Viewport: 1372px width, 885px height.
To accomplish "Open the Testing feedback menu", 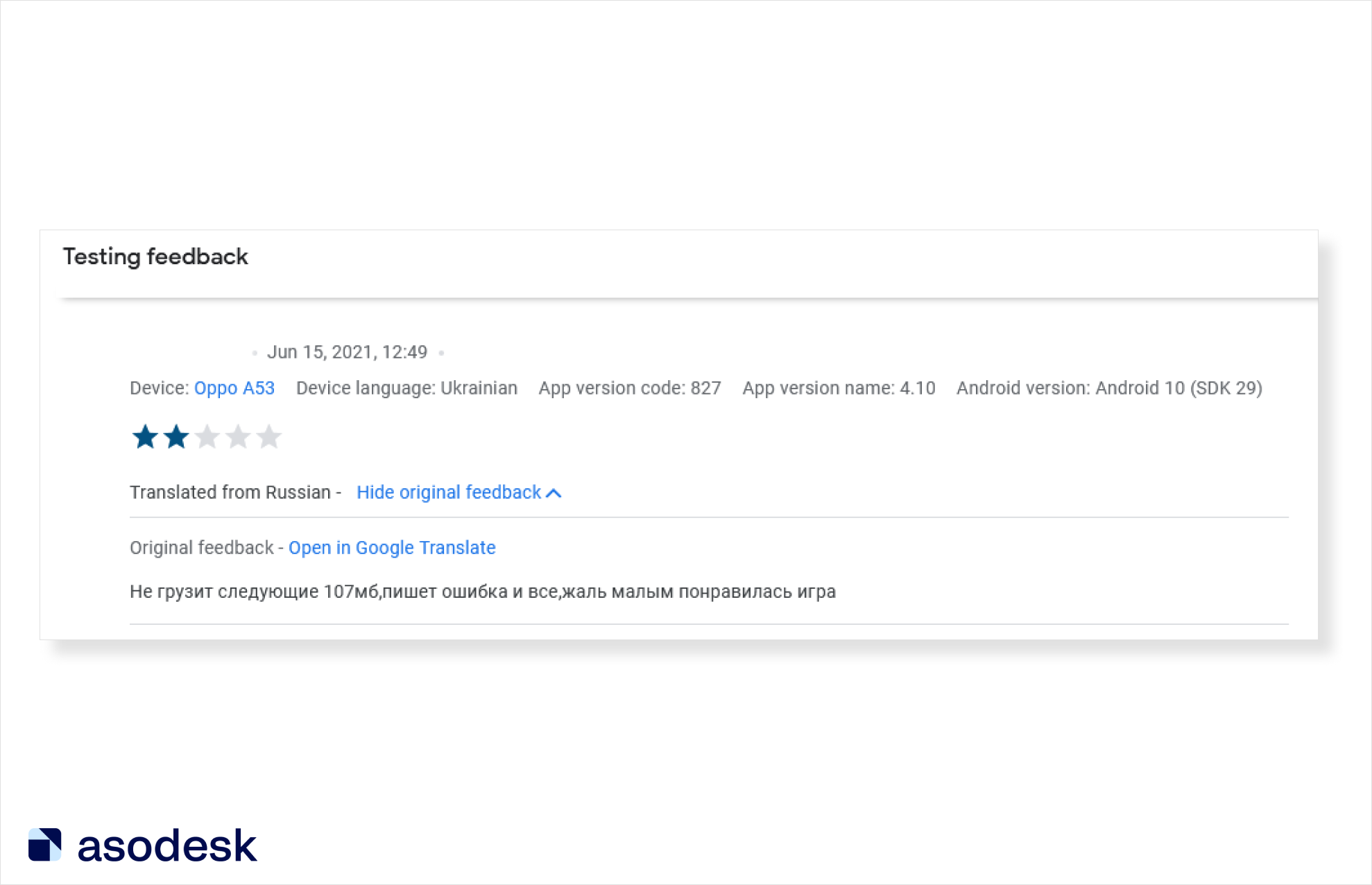I will pyautogui.click(x=156, y=256).
